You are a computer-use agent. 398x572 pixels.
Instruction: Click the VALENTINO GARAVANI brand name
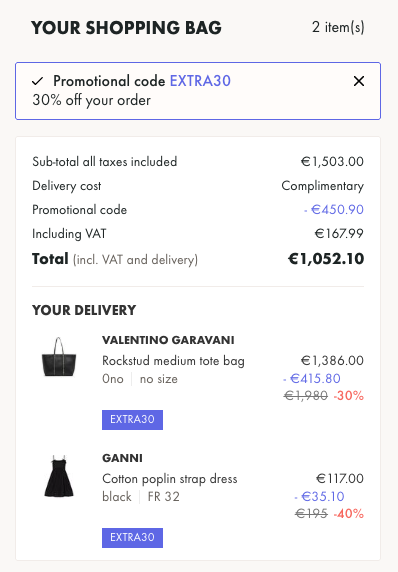coord(168,340)
